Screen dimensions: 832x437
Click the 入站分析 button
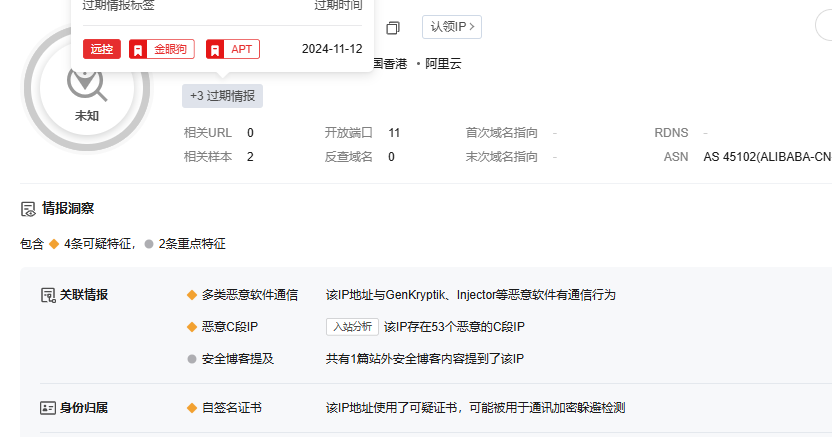coord(352,327)
